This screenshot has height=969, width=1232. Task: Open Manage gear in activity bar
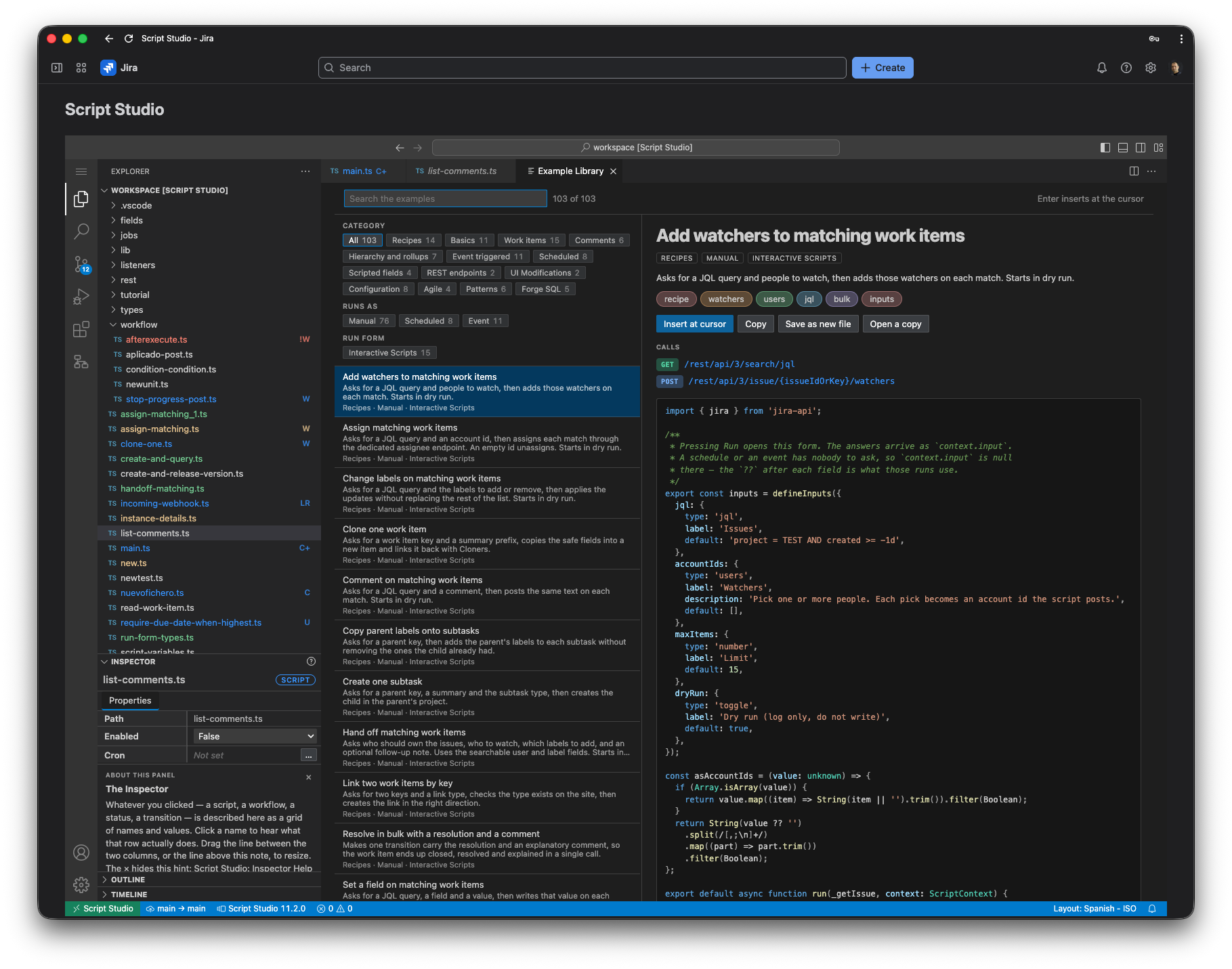pyautogui.click(x=81, y=884)
